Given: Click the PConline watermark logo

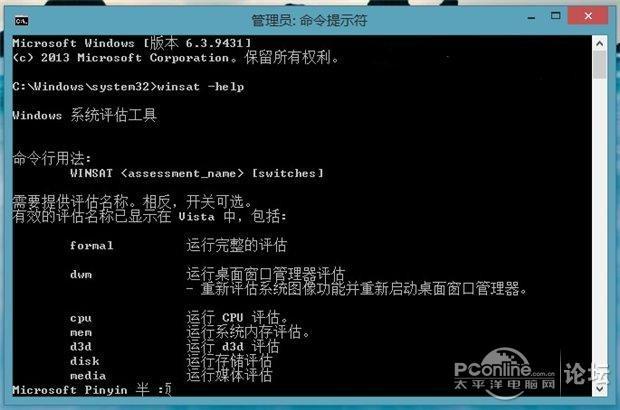Looking at the screenshot, I should (x=505, y=372).
